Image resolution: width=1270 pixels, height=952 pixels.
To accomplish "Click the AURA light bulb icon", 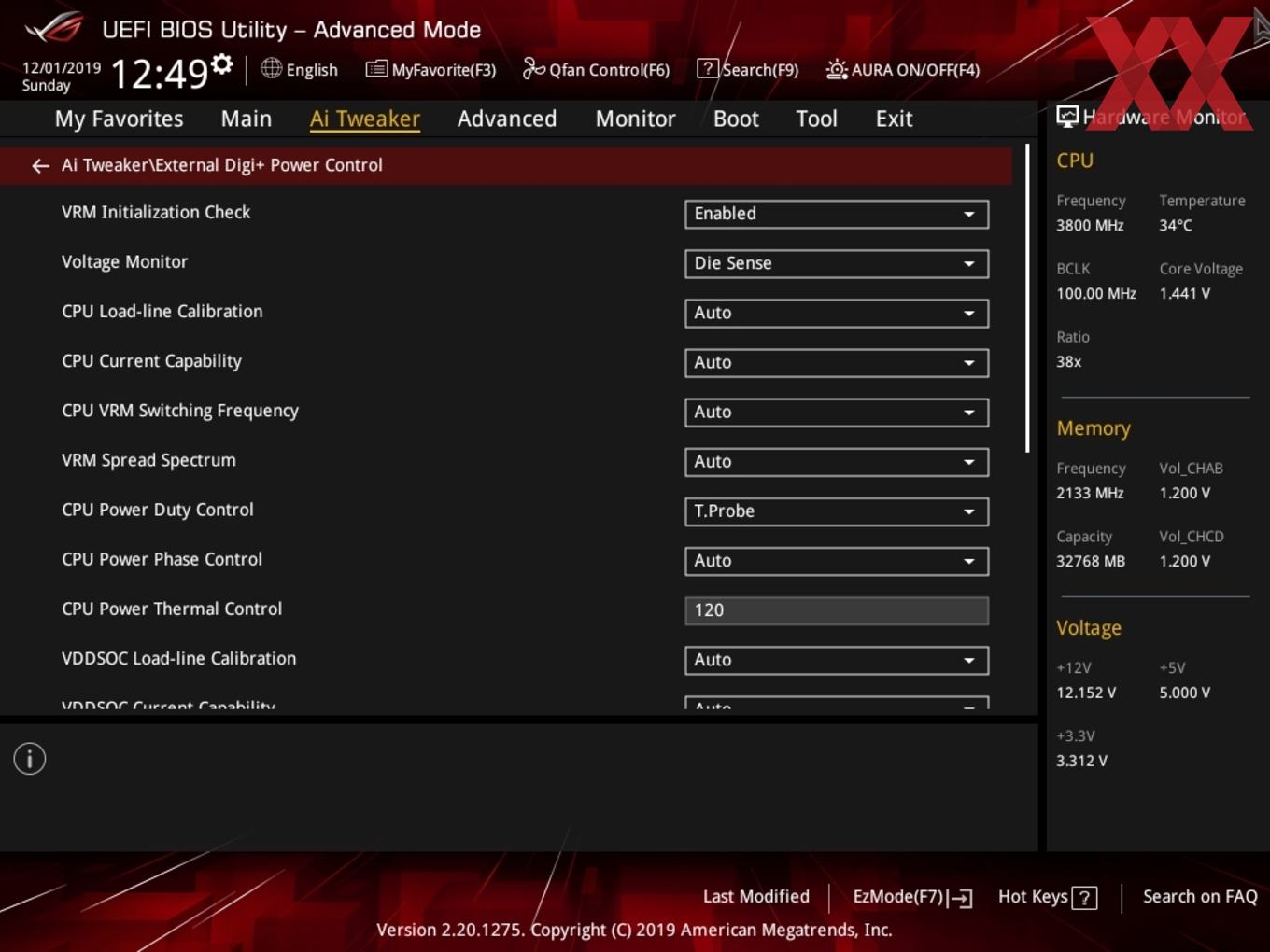I will [x=837, y=69].
